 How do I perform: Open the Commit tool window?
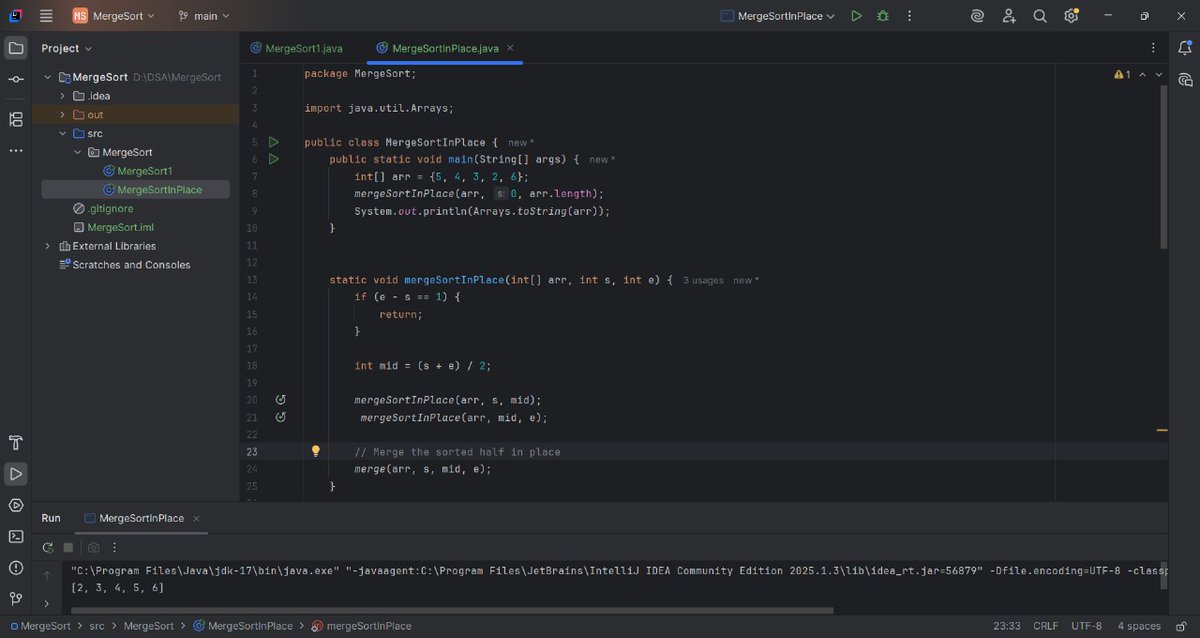(x=16, y=79)
